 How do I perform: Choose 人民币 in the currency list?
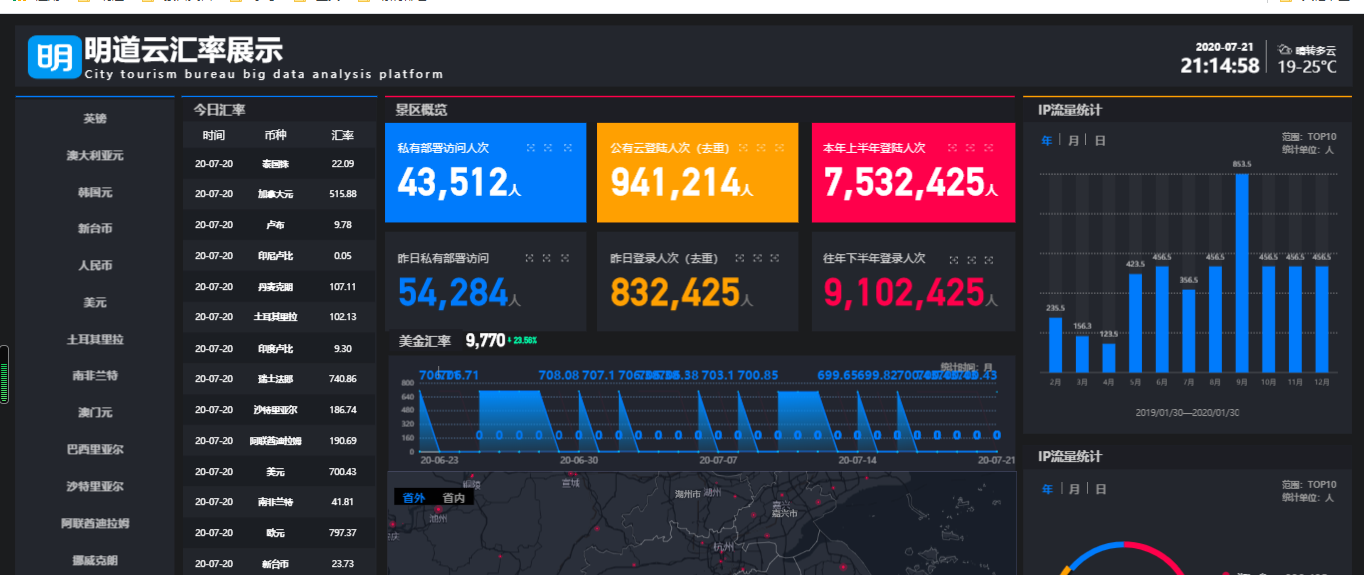tap(95, 265)
